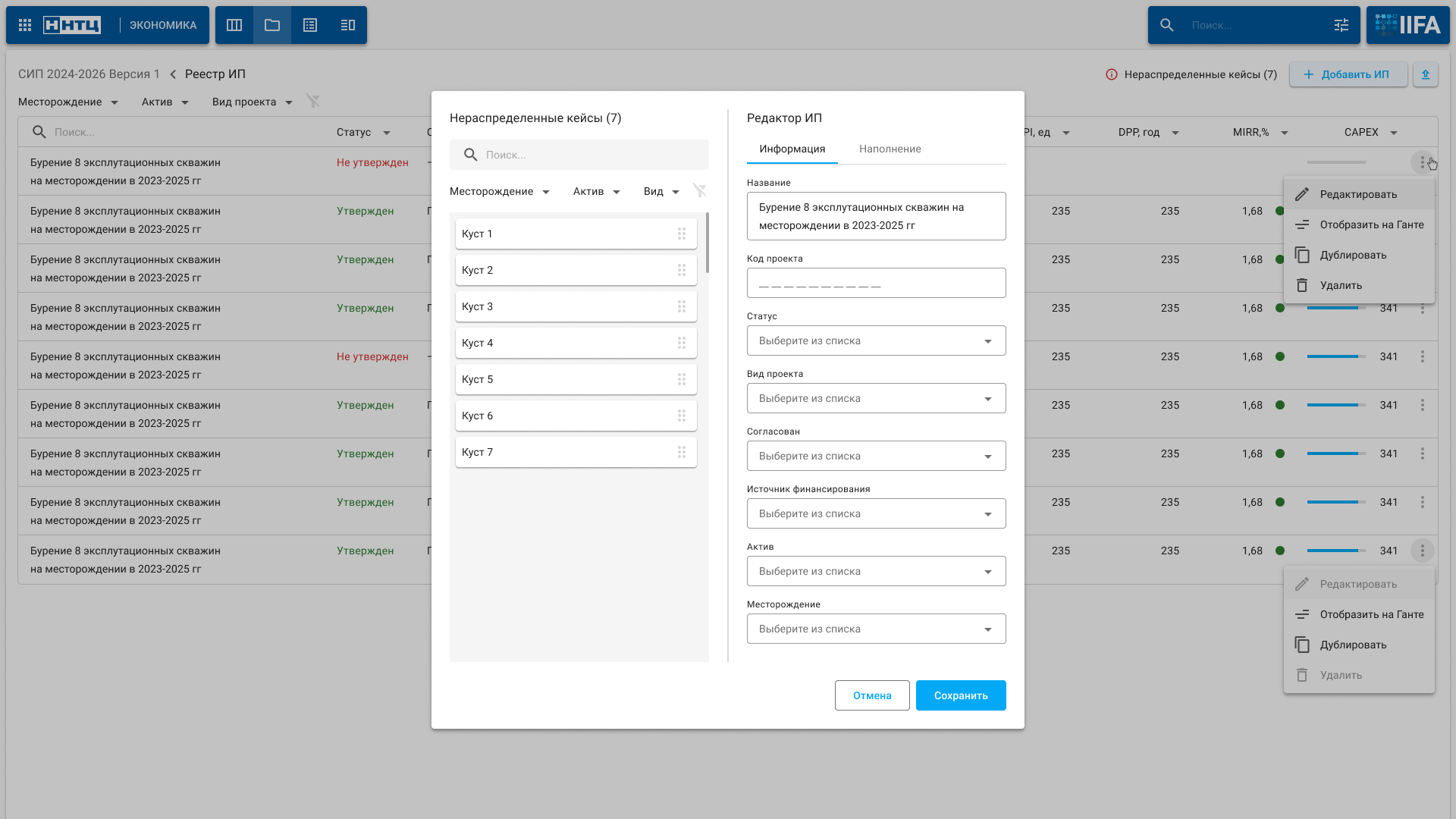Open the apps grid menu icon
Viewport: 1456px width, 819px height.
pyautogui.click(x=25, y=25)
